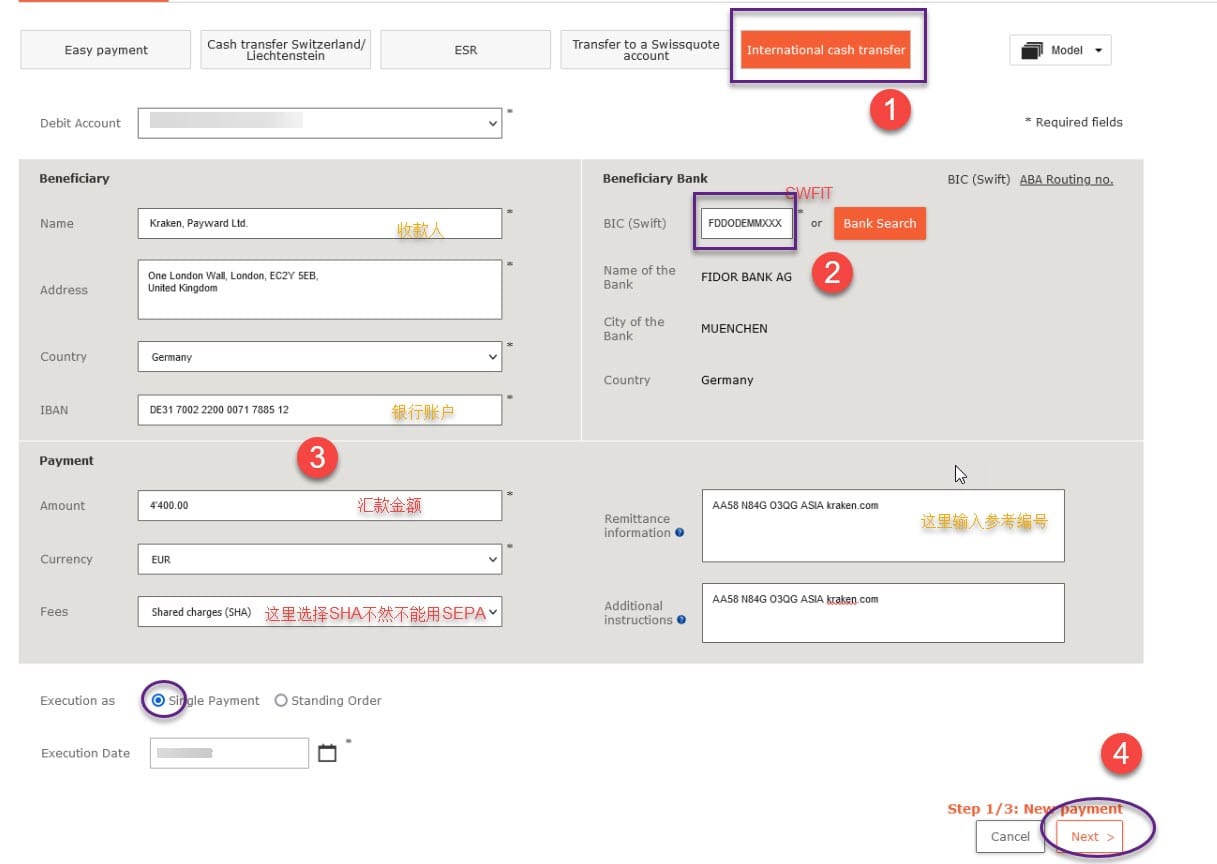
Task: Click the Additional instructions help icon
Action: pos(682,618)
